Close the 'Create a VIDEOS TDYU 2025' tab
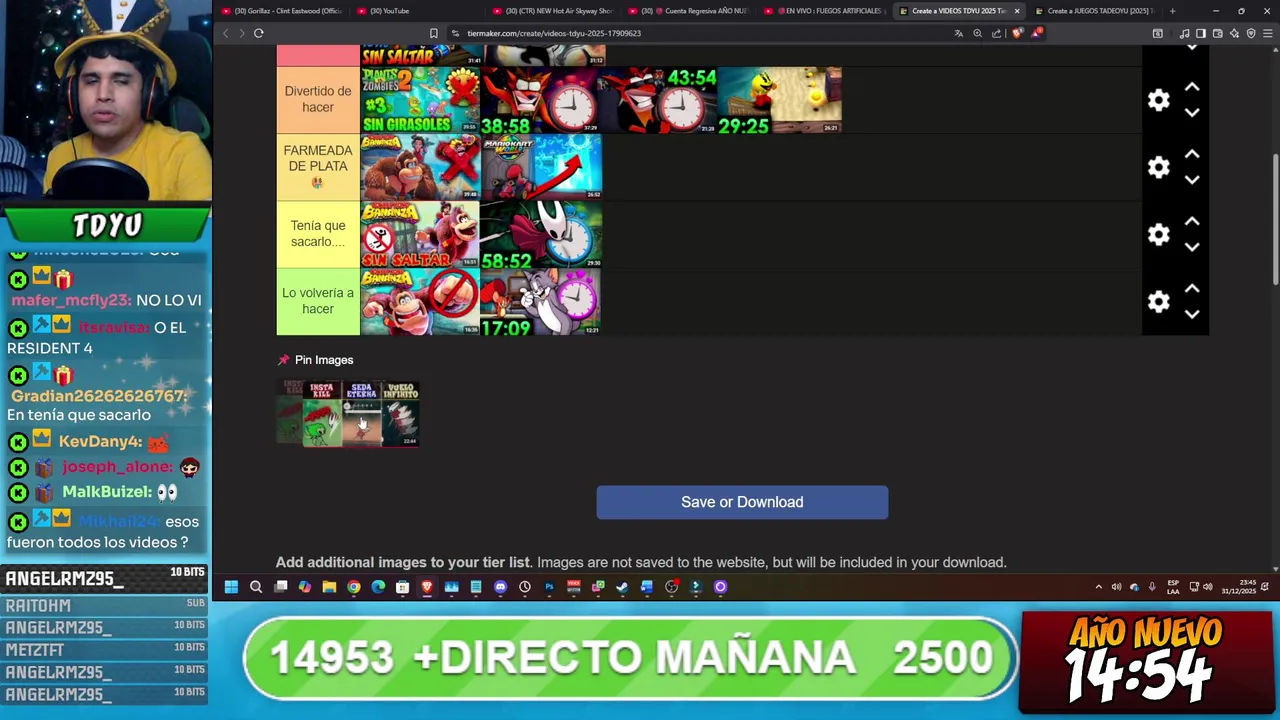Image resolution: width=1280 pixels, height=720 pixels. pos(1017,11)
